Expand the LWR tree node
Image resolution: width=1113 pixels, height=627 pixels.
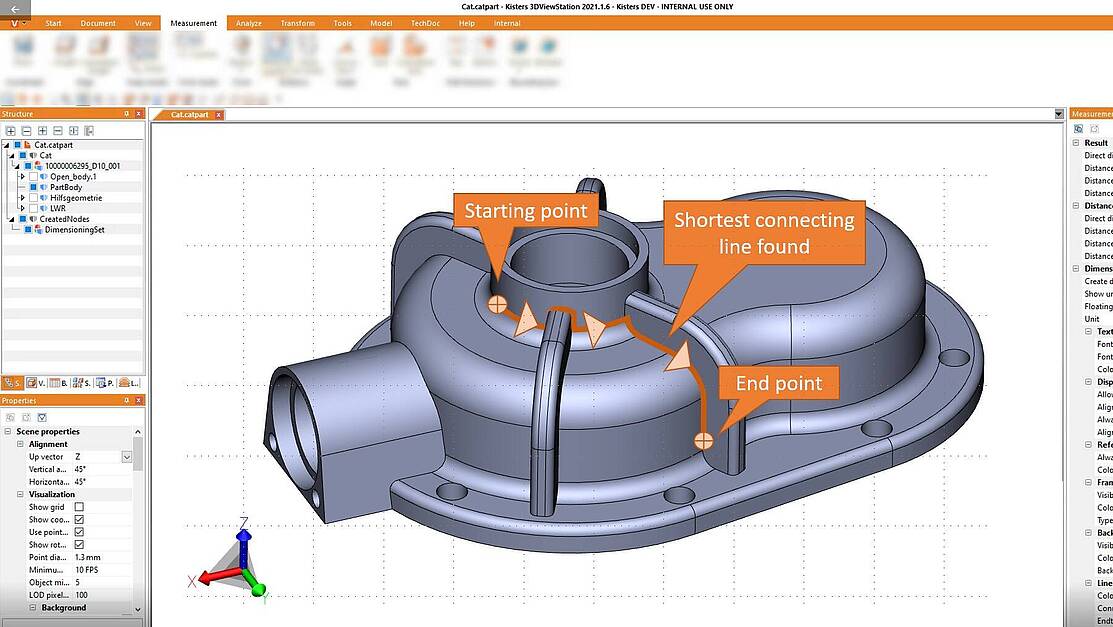(x=22, y=209)
